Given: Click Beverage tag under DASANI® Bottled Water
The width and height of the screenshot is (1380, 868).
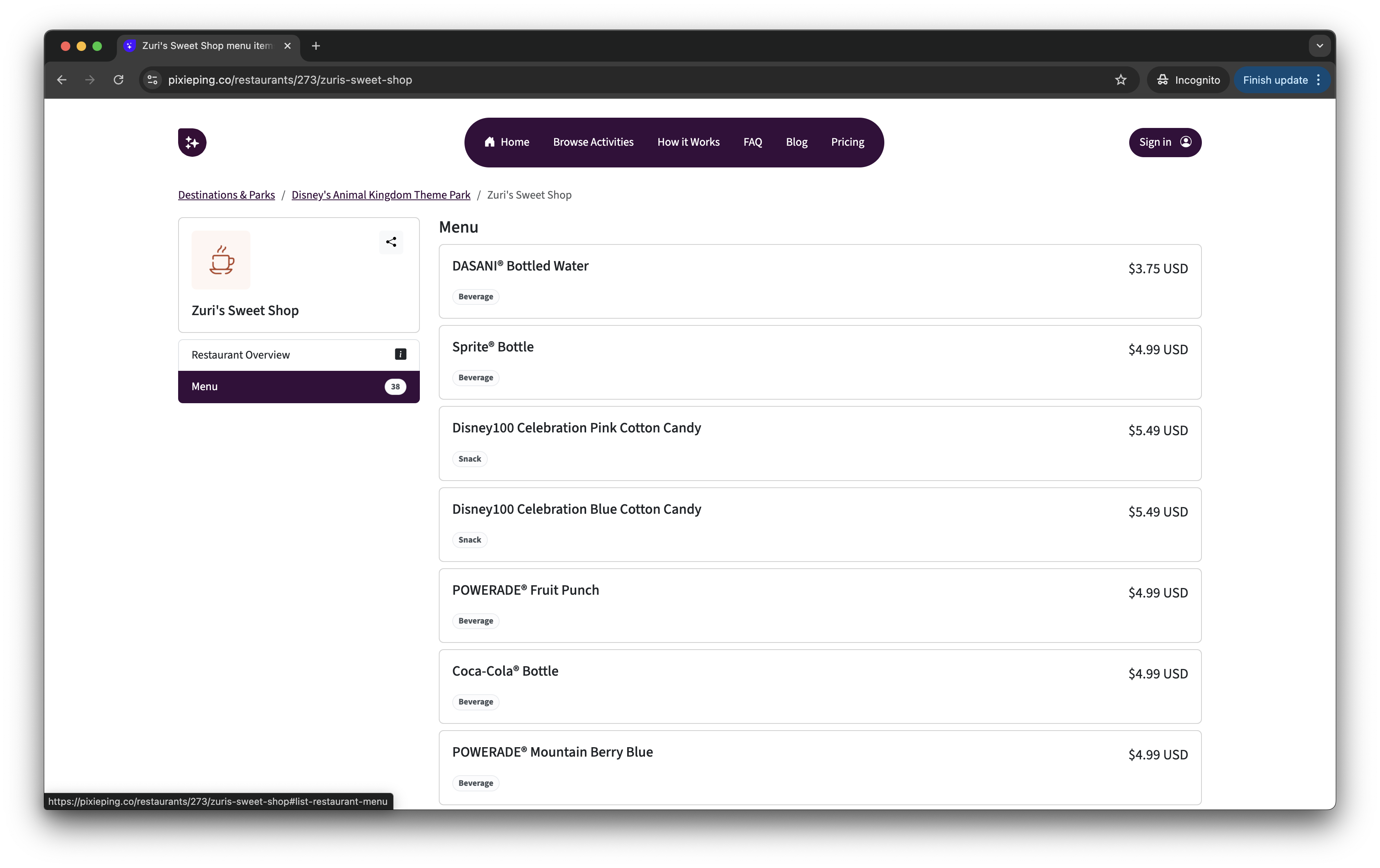Looking at the screenshot, I should pos(476,297).
